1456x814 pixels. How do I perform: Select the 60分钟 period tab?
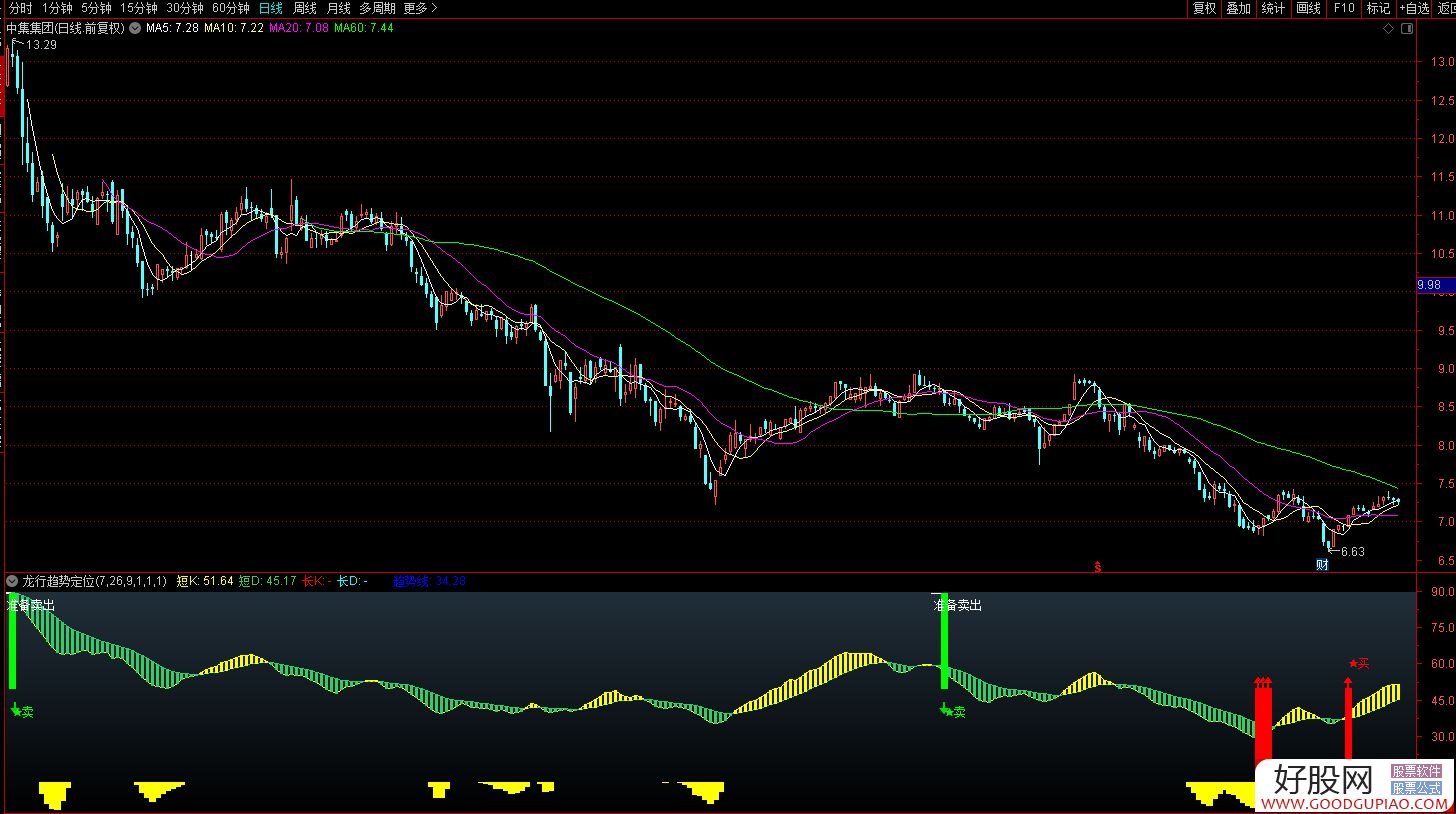click(231, 8)
